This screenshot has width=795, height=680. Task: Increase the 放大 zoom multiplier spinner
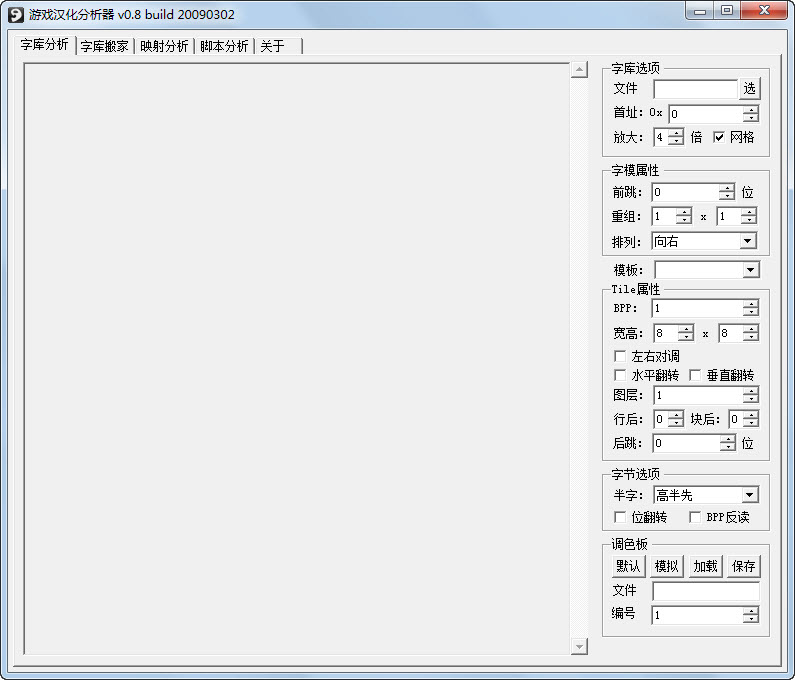[x=677, y=132]
